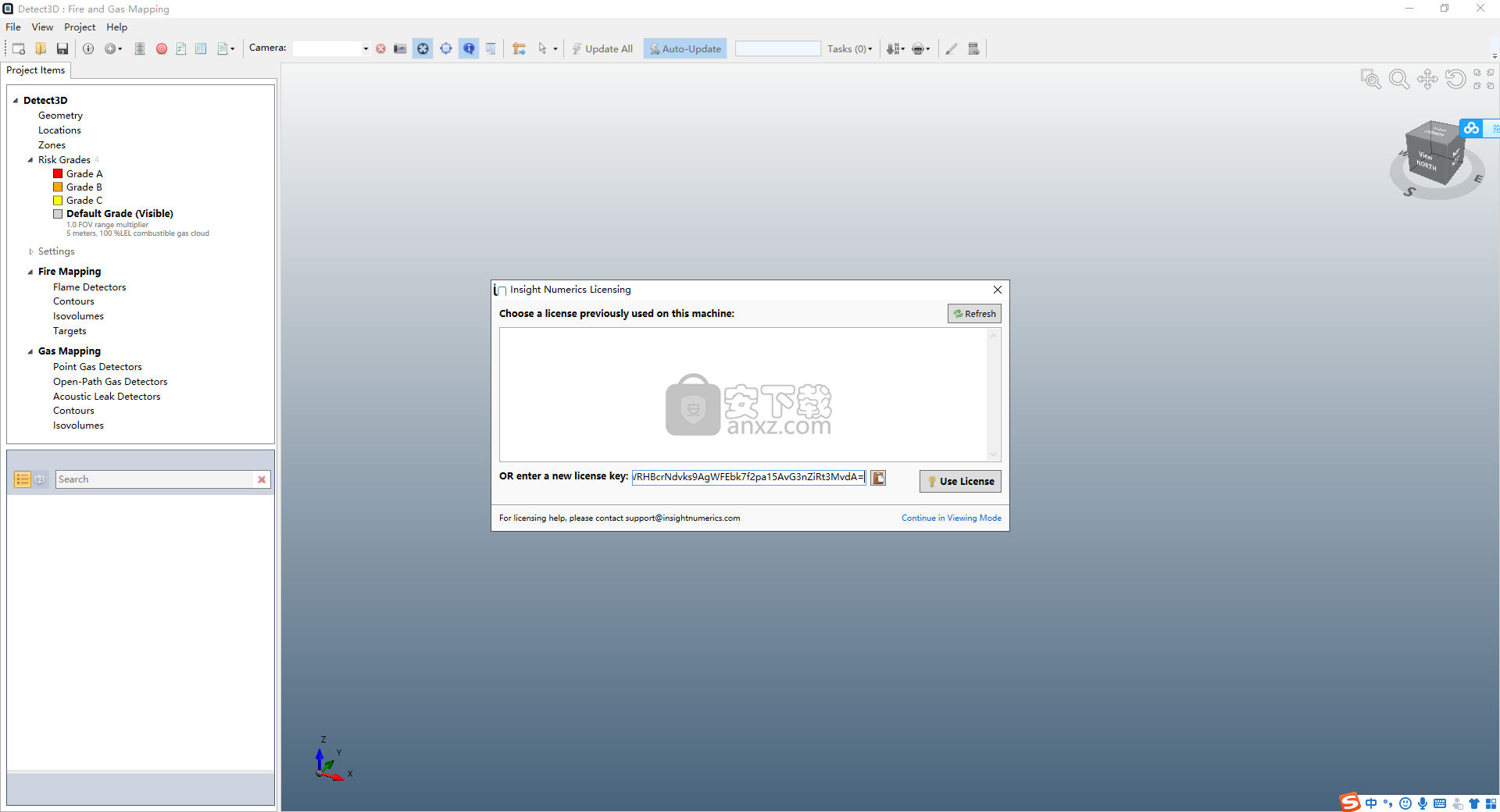1500x812 pixels.
Task: Expand the Settings tree node
Action: [30, 251]
